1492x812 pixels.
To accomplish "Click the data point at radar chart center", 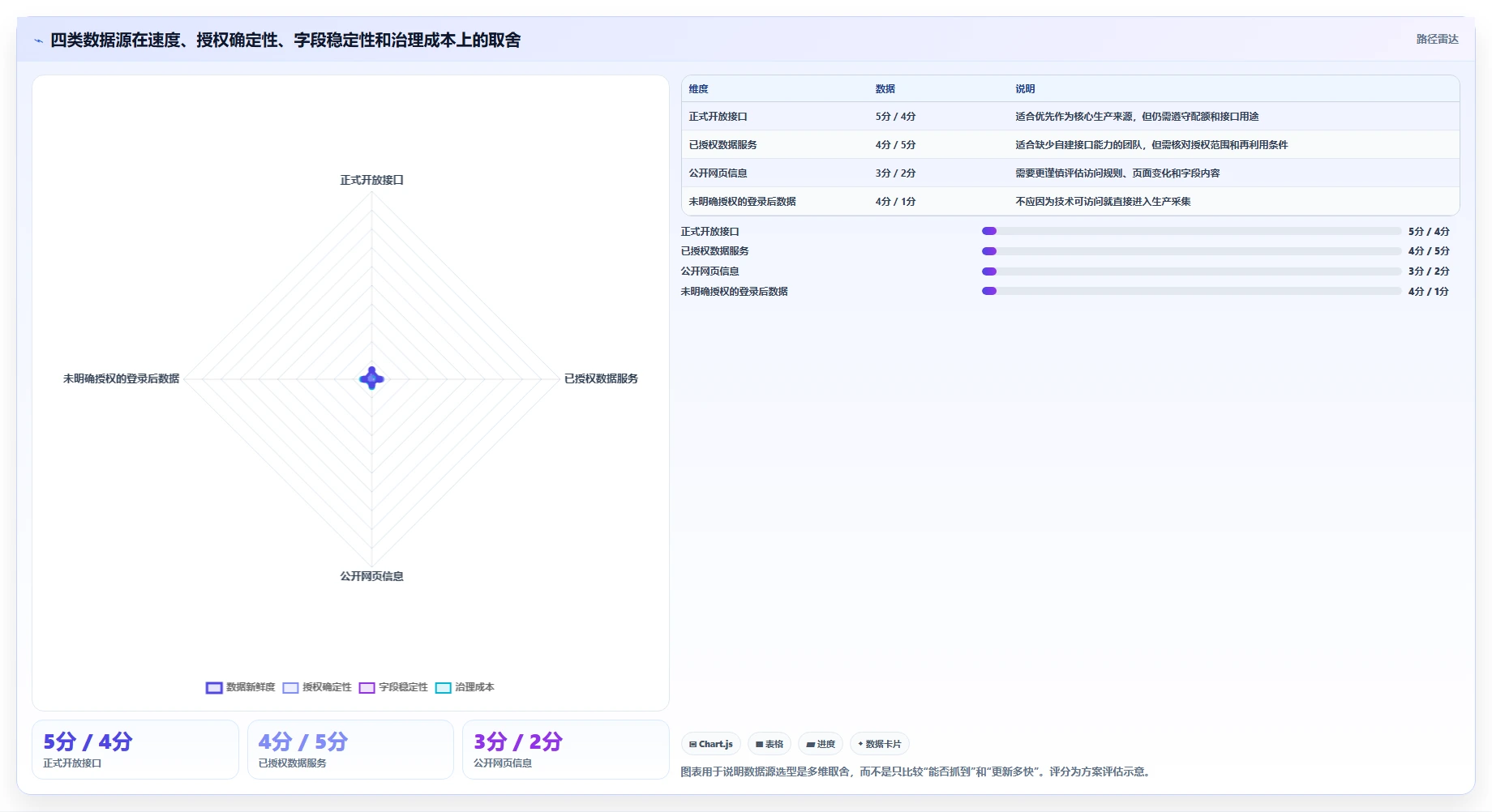I will tap(371, 378).
